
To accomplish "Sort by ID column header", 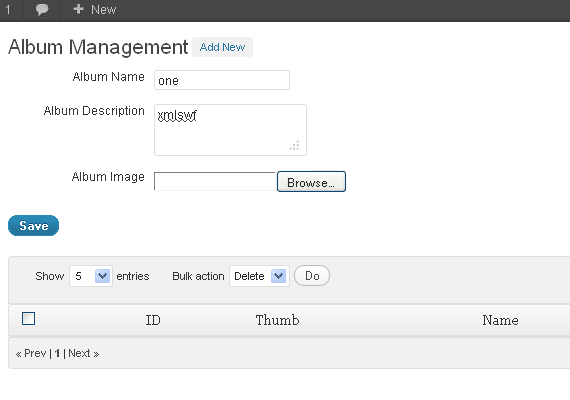I will 153,320.
